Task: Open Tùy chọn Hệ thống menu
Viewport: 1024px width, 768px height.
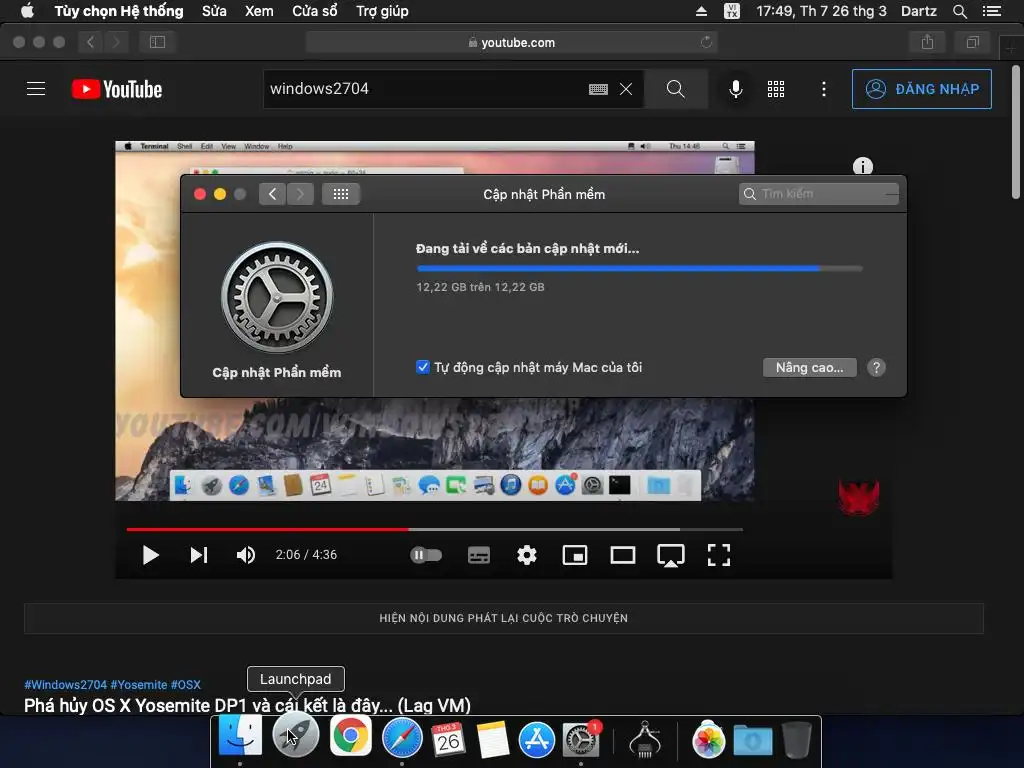Action: [119, 11]
